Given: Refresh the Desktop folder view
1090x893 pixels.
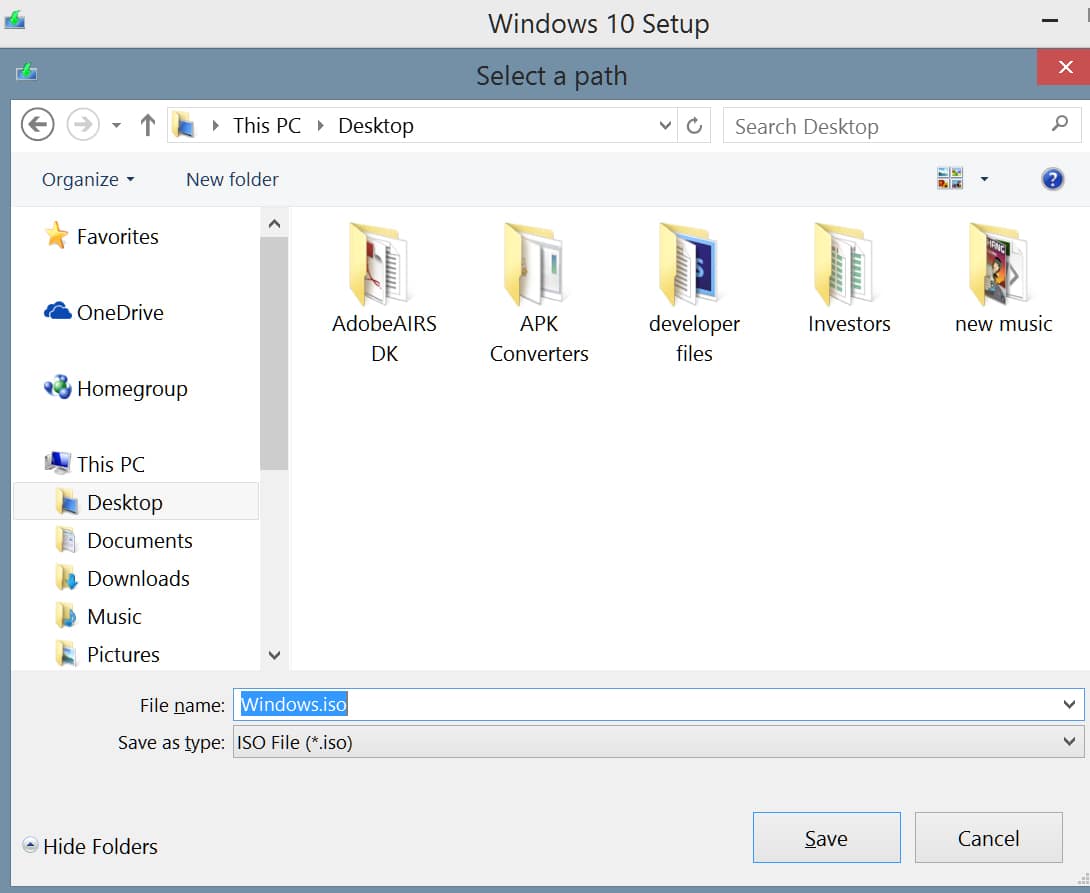Looking at the screenshot, I should [694, 126].
